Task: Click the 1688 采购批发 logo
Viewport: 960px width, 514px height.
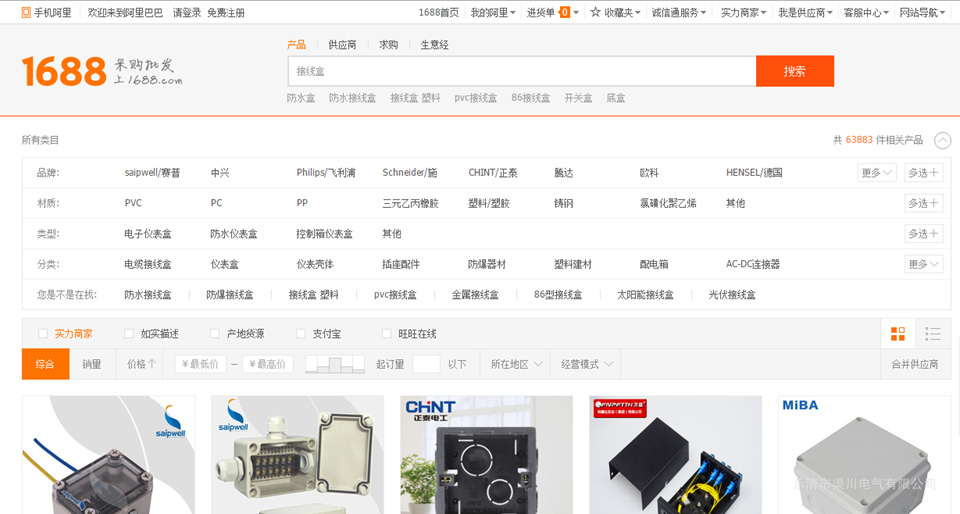Action: (x=102, y=70)
